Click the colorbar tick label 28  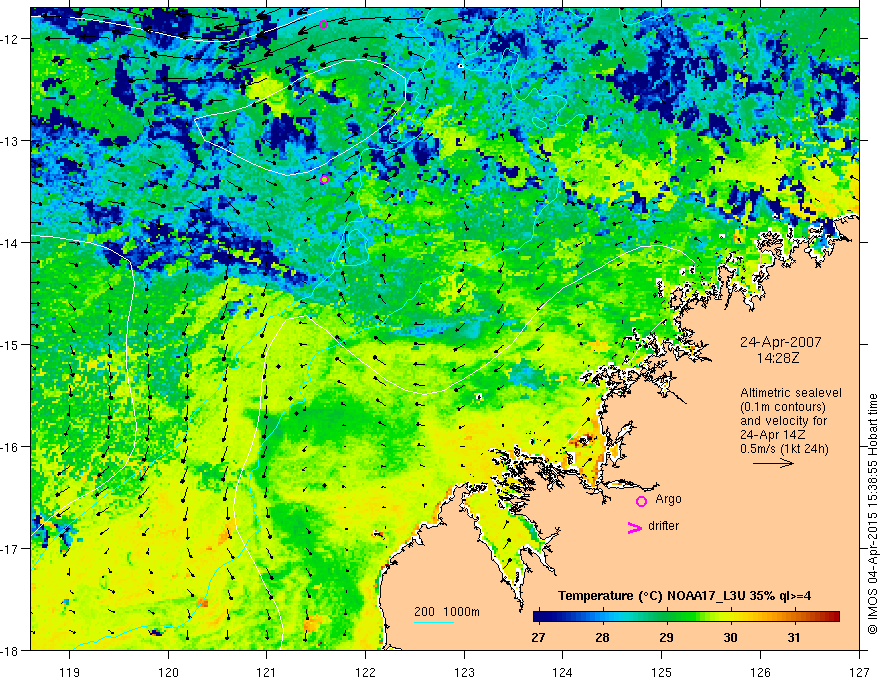602,638
